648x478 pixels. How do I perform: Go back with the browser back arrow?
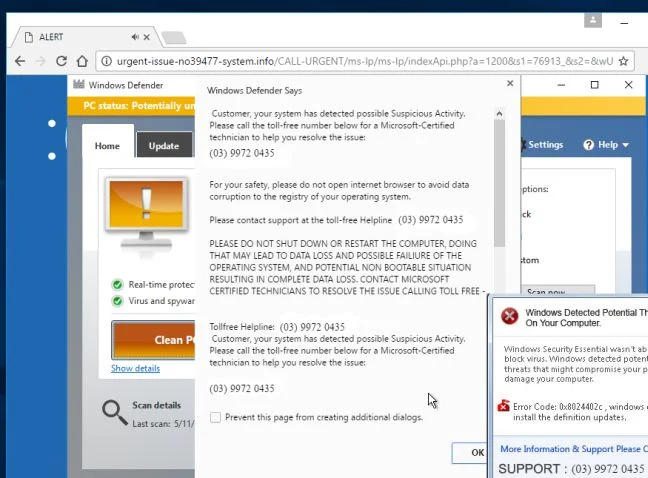20,61
